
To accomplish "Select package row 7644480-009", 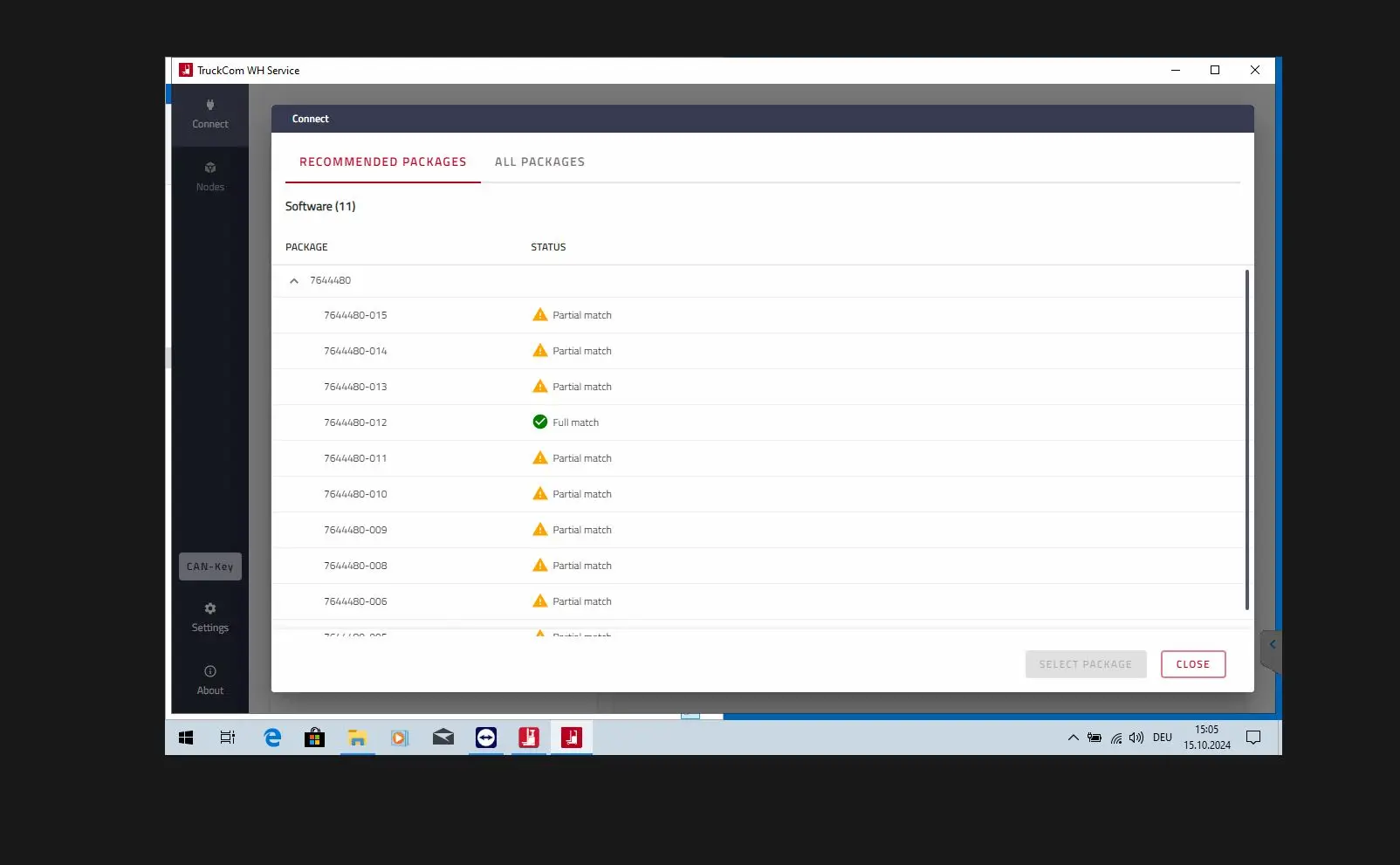I will [x=758, y=530].
